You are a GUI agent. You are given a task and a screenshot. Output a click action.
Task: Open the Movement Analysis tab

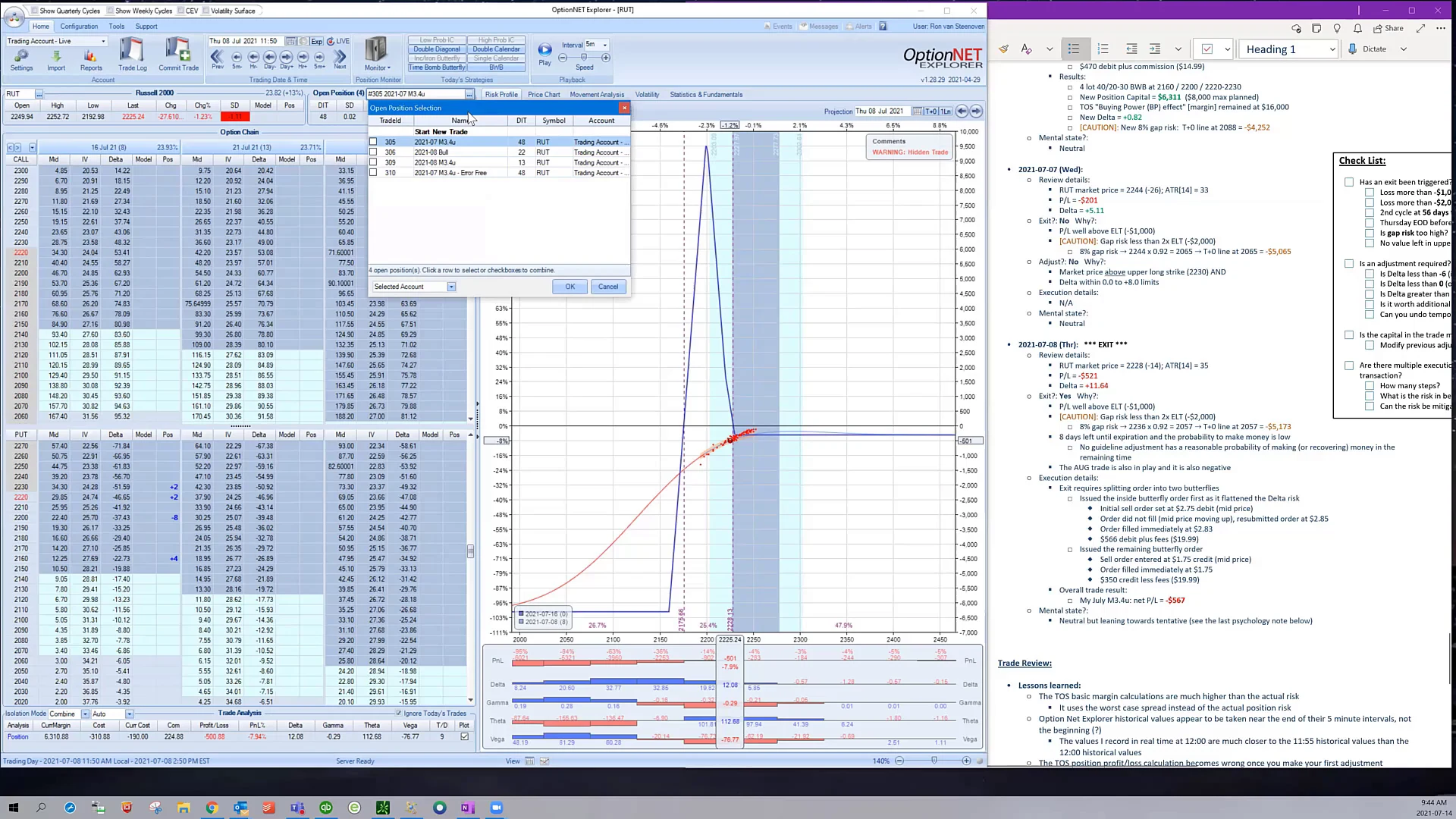(x=597, y=95)
